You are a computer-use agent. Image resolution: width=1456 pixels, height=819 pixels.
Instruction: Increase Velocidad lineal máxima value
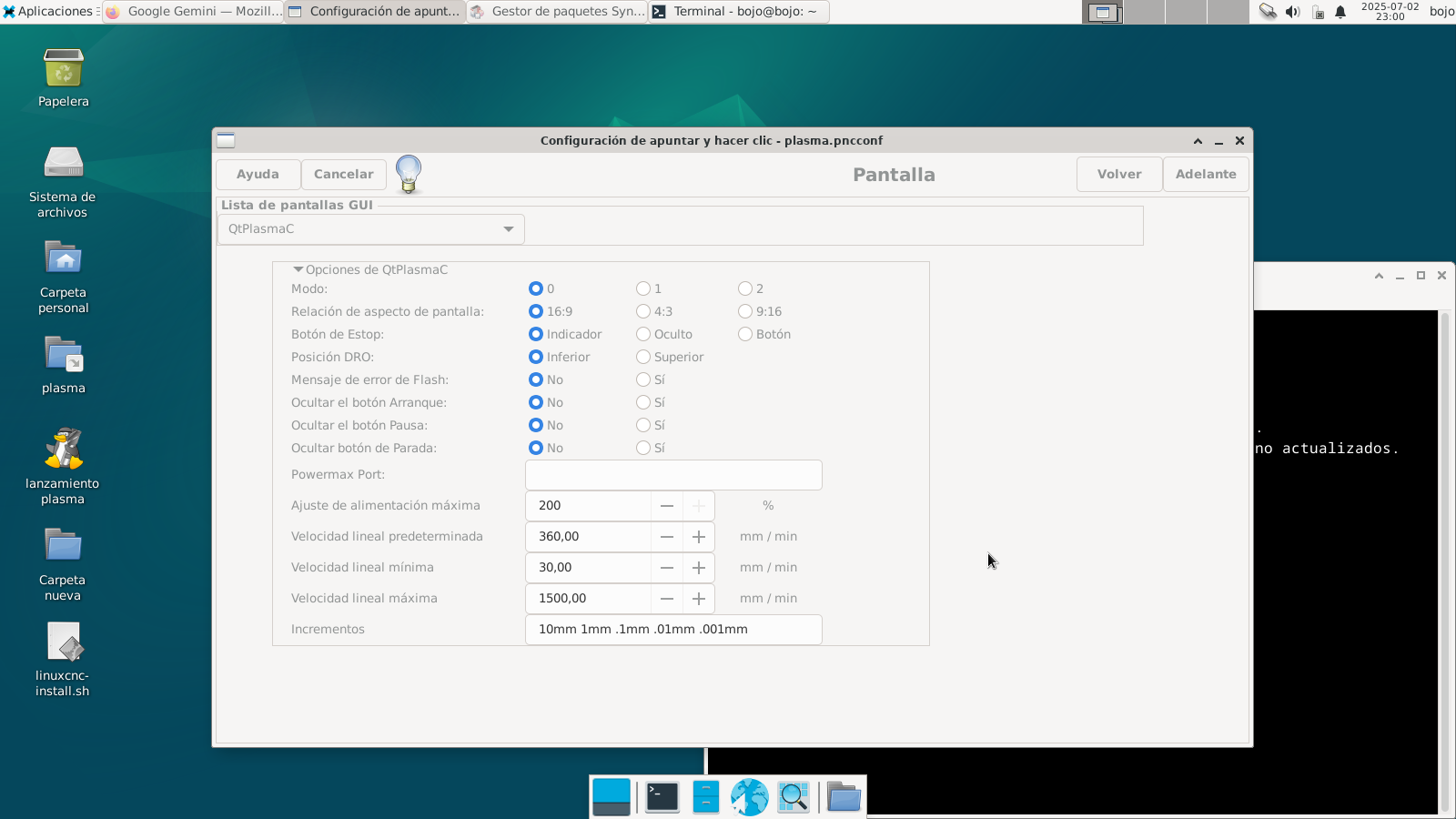699,599
